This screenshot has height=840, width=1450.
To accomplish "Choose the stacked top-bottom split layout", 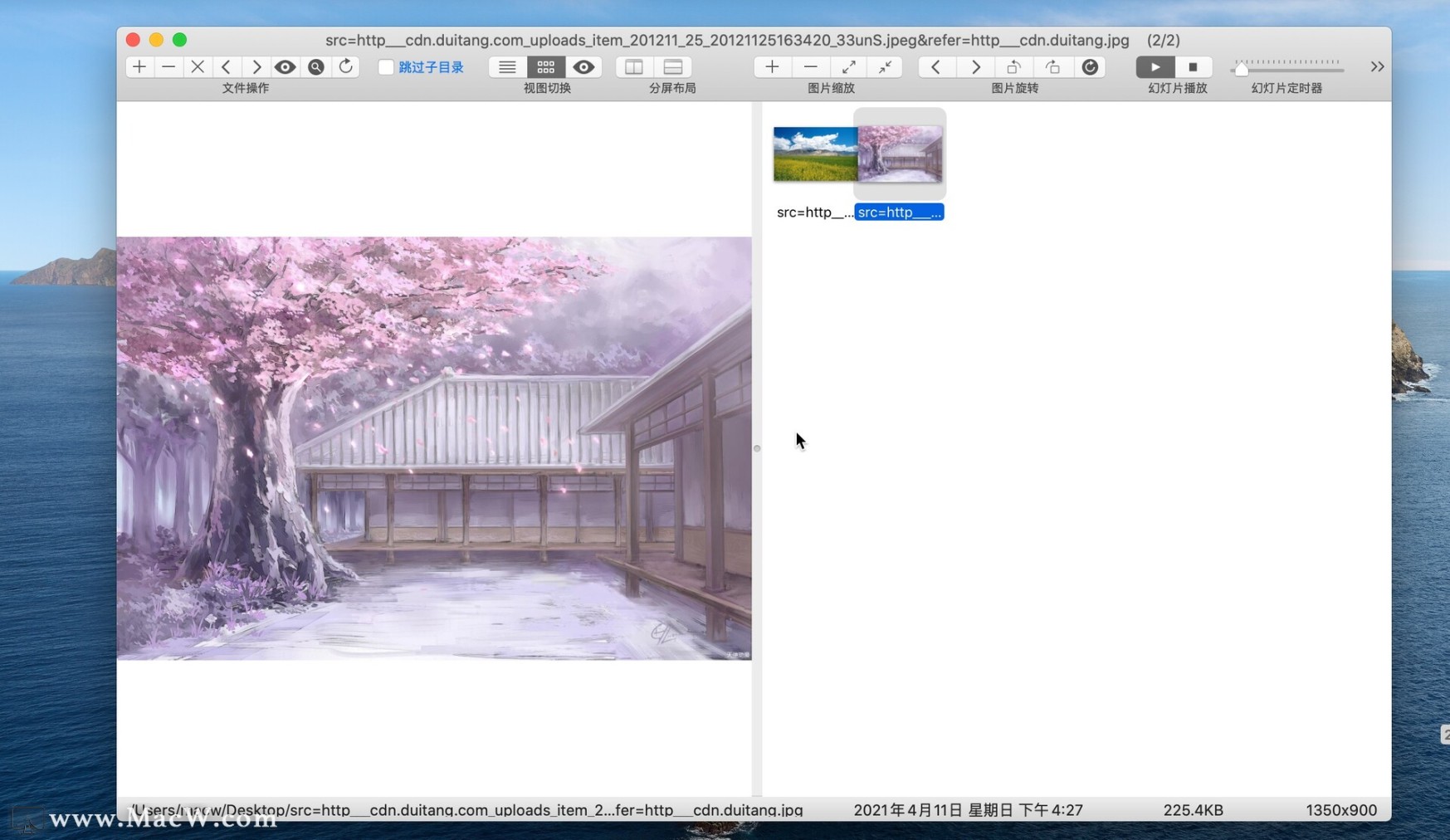I will [x=673, y=67].
